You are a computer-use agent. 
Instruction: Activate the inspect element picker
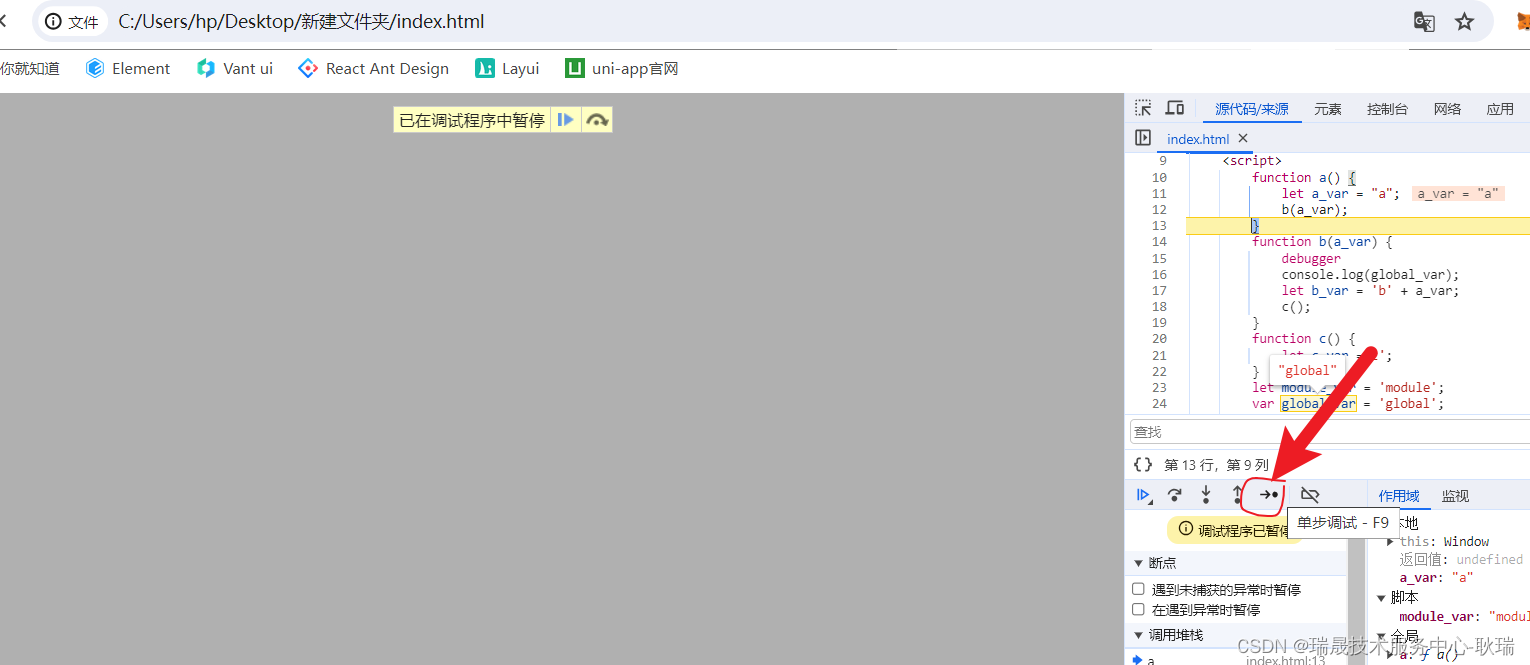[1143, 108]
